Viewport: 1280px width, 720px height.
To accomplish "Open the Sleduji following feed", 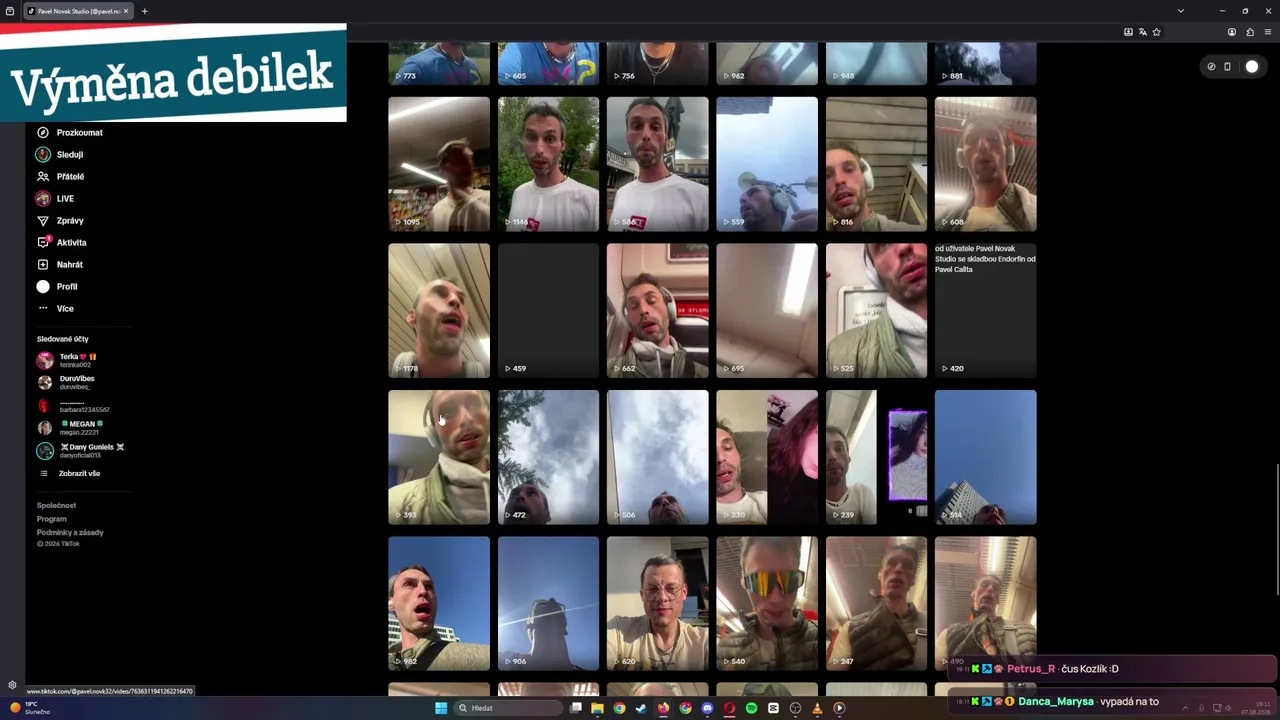I will [60, 154].
